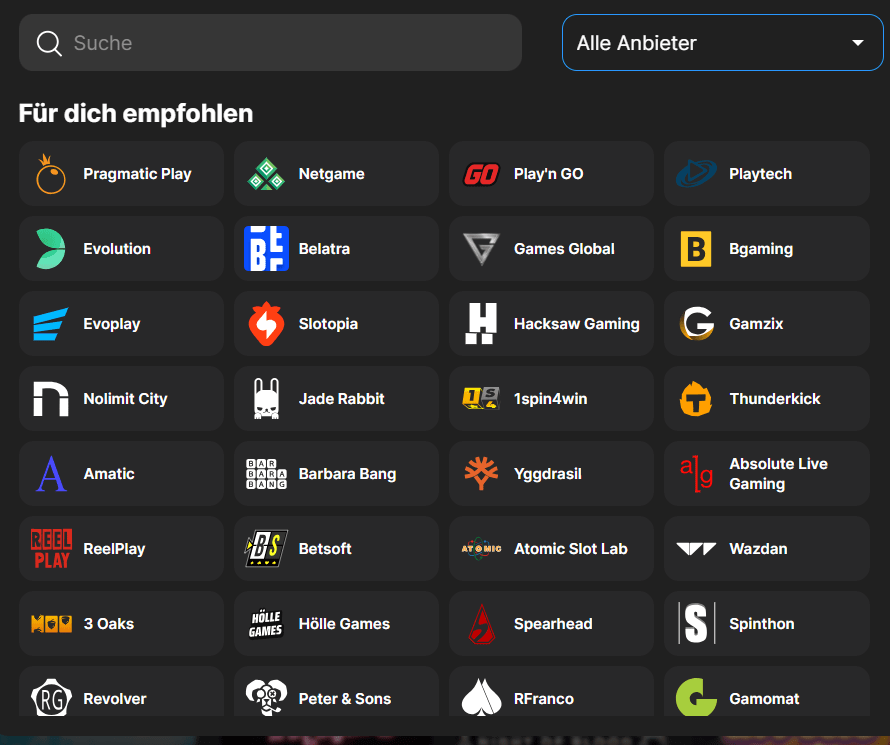
Task: Click the Belatra blue logo icon
Action: pos(266,249)
